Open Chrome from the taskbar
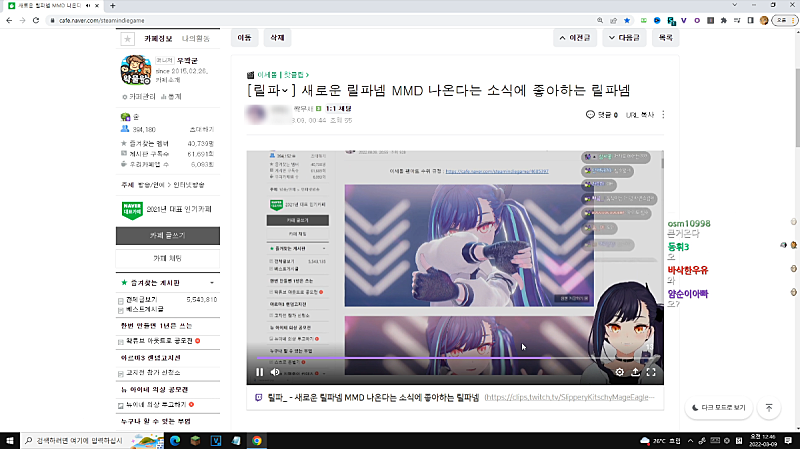 click(x=257, y=440)
